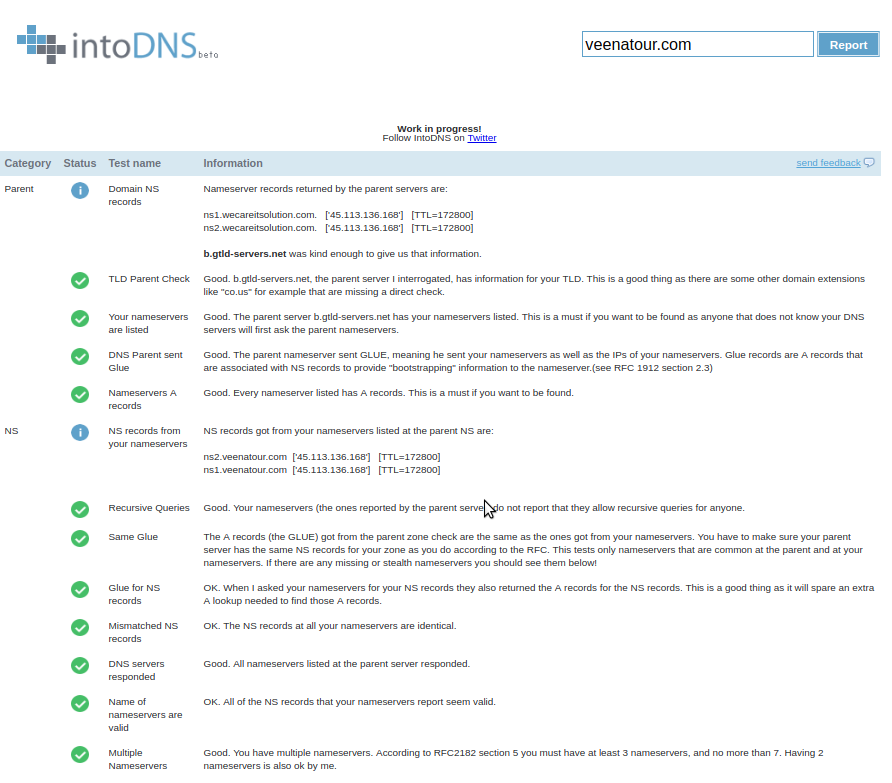The width and height of the screenshot is (892, 783).
Task: Click the Test name column header
Action: coord(135,163)
